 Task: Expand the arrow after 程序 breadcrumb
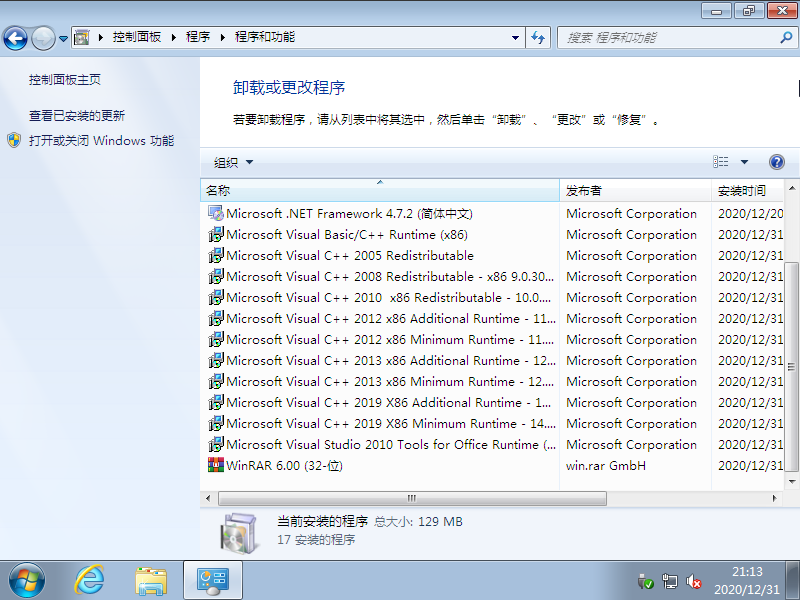point(223,37)
